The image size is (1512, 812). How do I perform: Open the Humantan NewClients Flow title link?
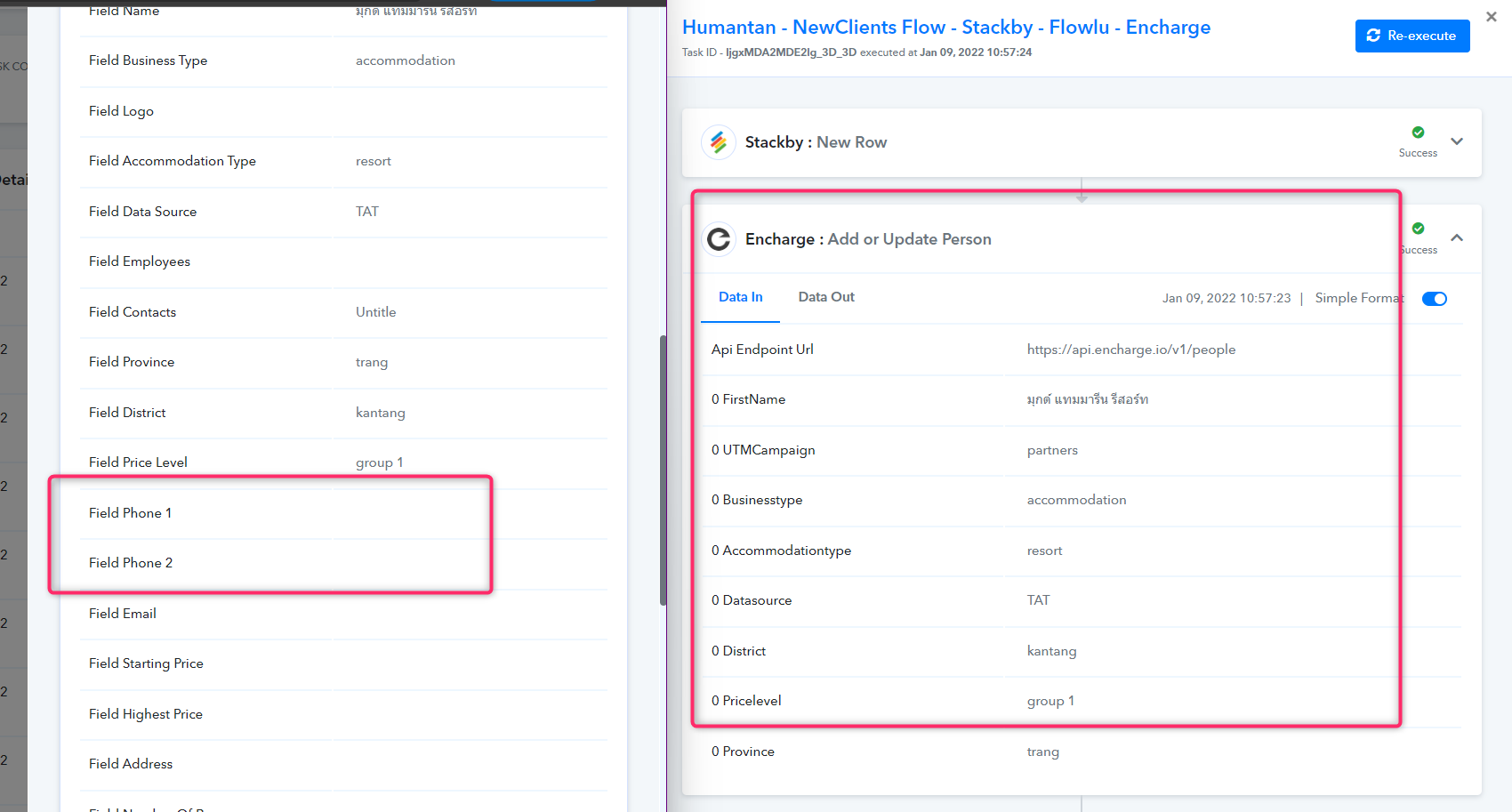[x=946, y=28]
